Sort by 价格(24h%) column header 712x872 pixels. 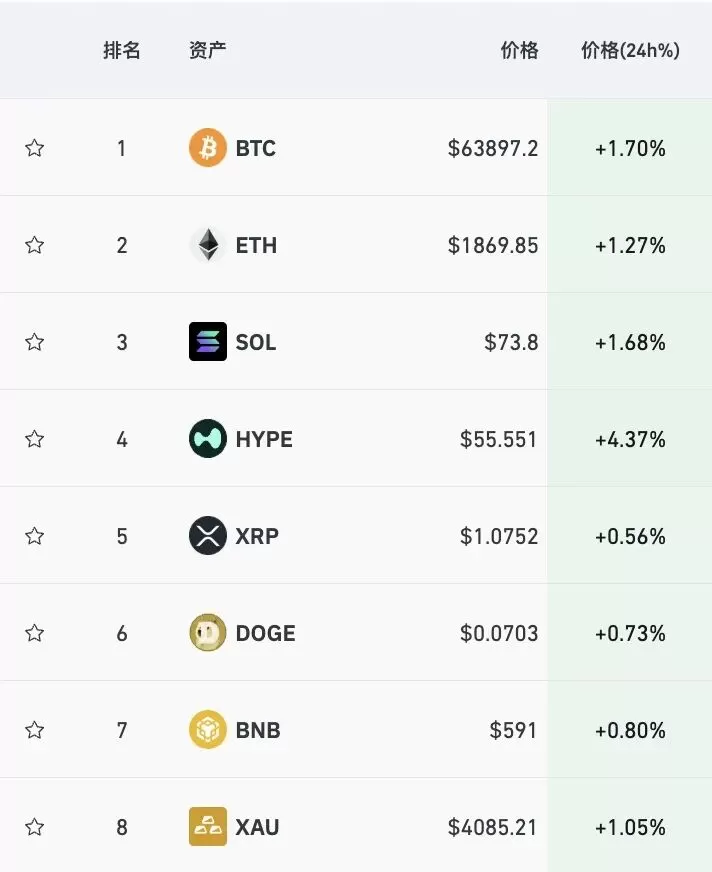point(630,50)
